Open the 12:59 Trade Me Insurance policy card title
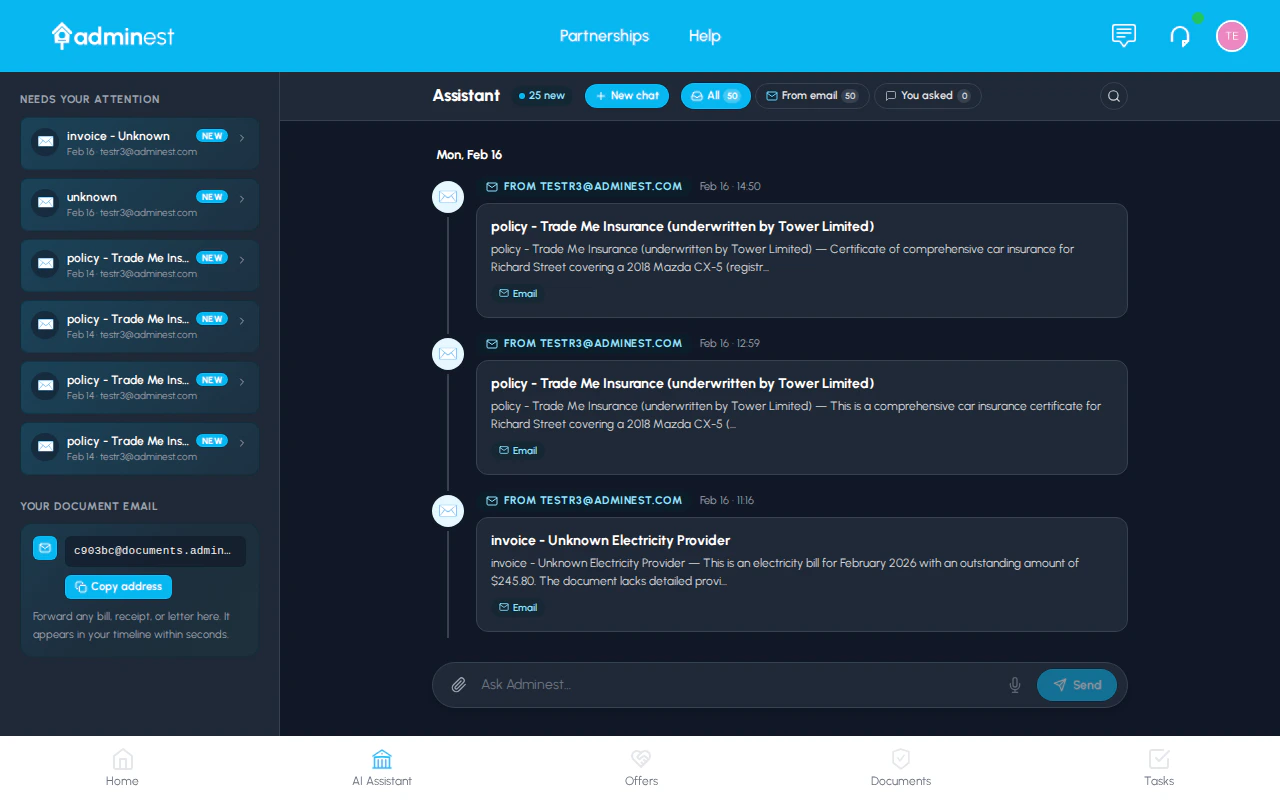Viewport: 1280px width, 800px height. pos(682,384)
